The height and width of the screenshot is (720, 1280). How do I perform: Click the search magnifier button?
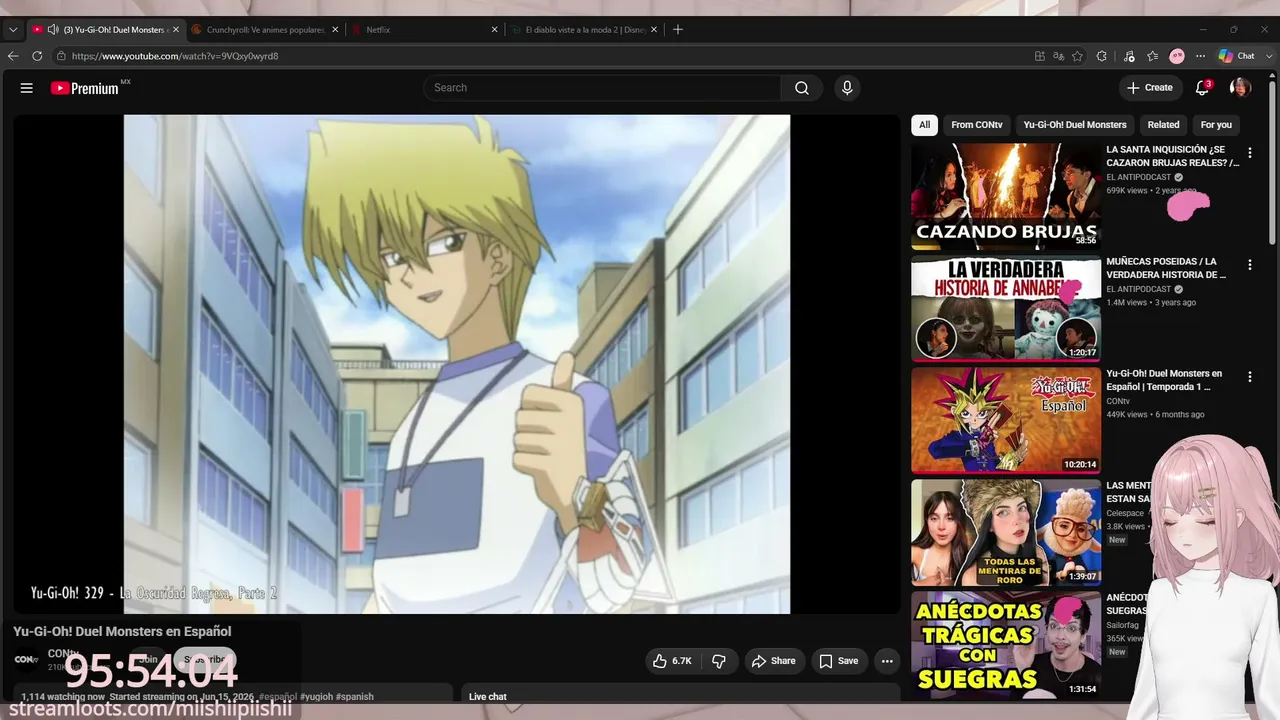coord(802,88)
